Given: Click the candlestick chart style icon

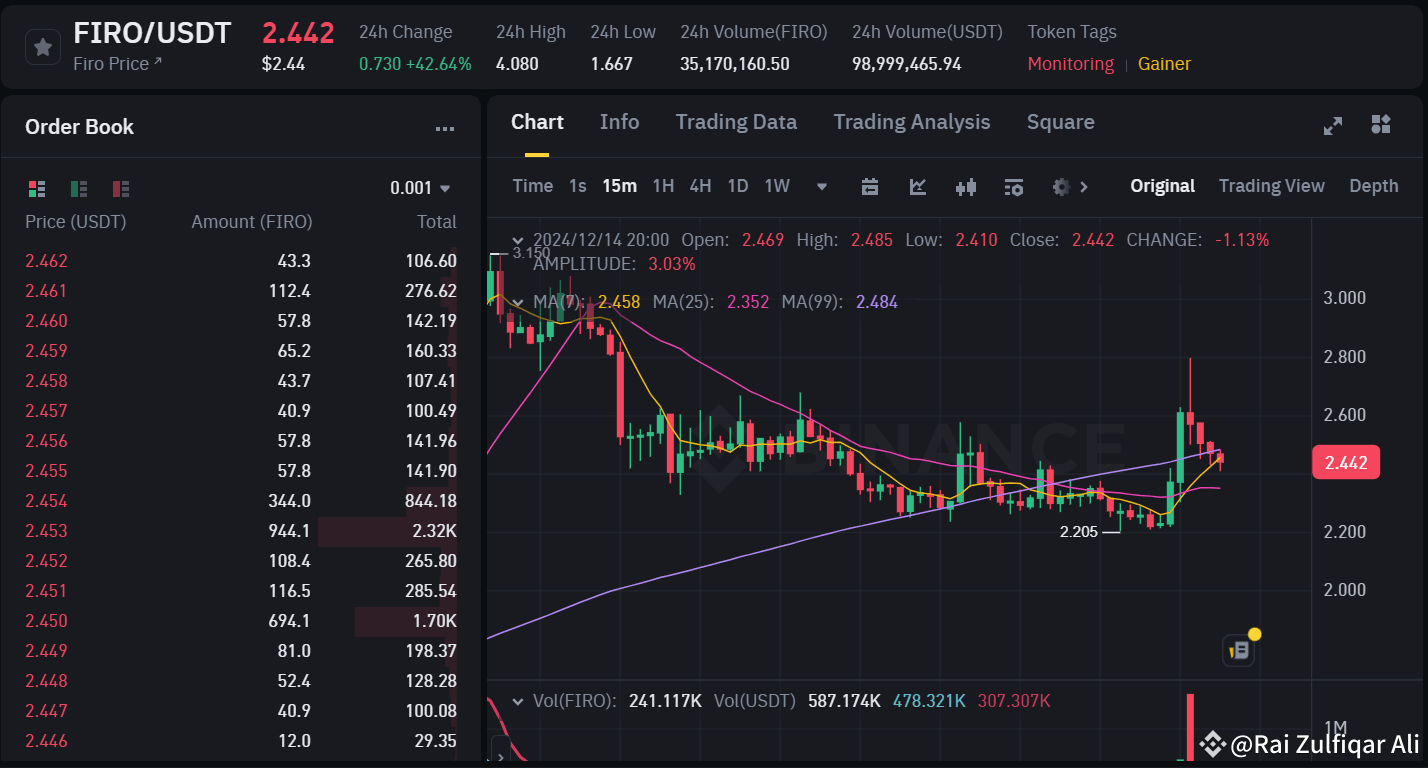Looking at the screenshot, I should coord(966,186).
